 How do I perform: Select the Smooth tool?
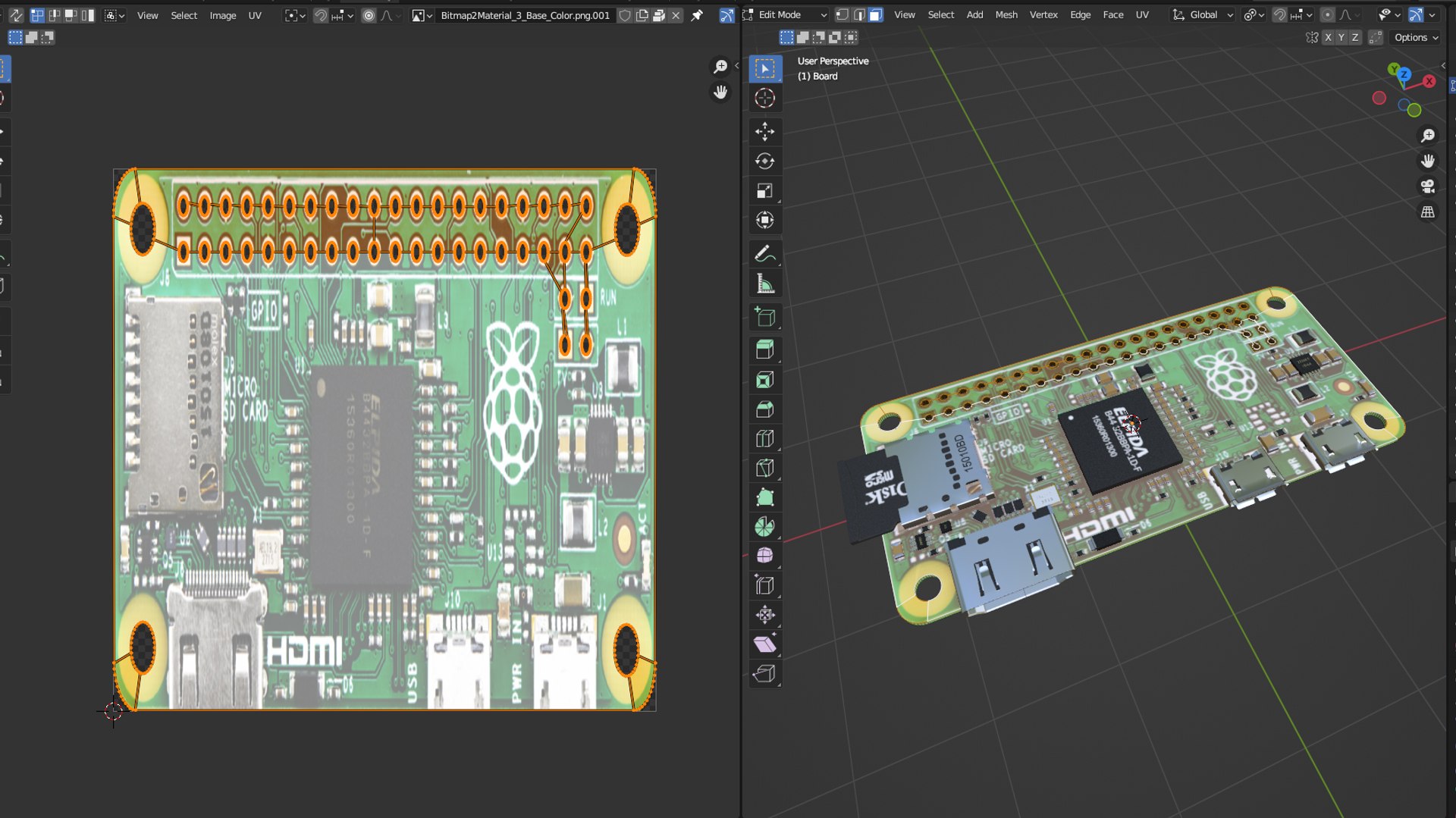(764, 556)
